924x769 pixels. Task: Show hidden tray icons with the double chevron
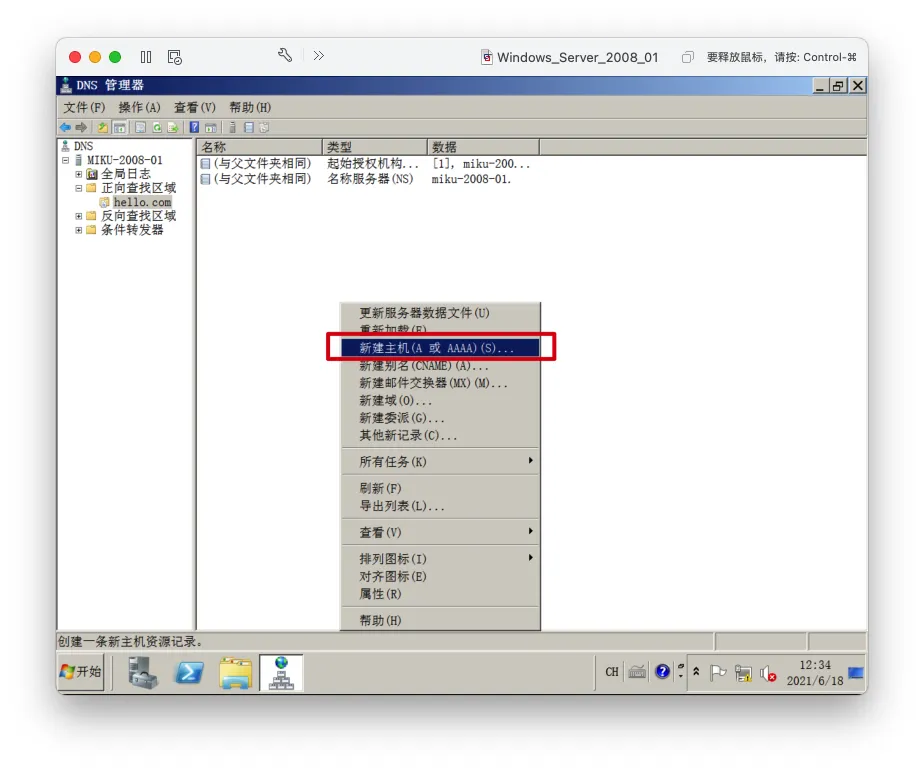click(x=696, y=671)
